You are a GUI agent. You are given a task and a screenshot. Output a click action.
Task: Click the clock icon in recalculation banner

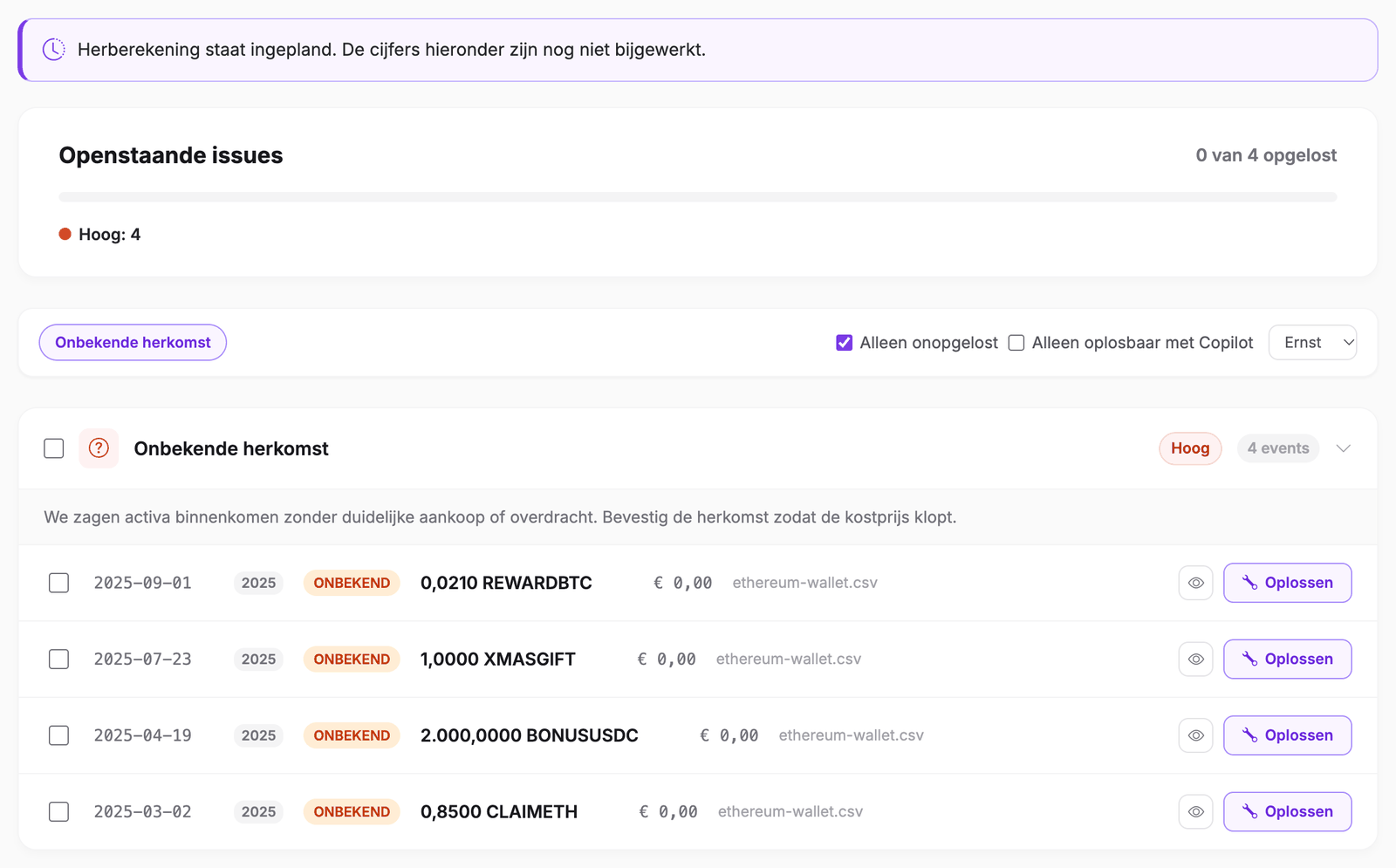(x=54, y=50)
